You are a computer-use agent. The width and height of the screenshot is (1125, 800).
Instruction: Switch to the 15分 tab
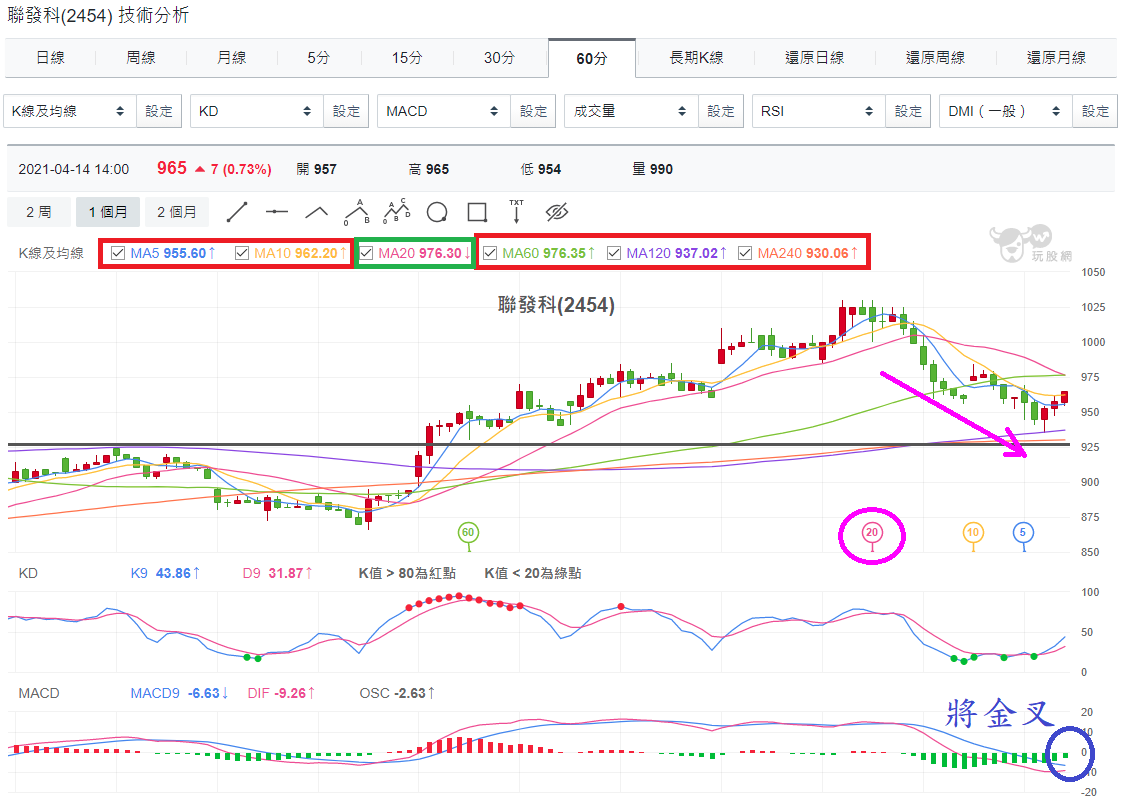click(407, 58)
